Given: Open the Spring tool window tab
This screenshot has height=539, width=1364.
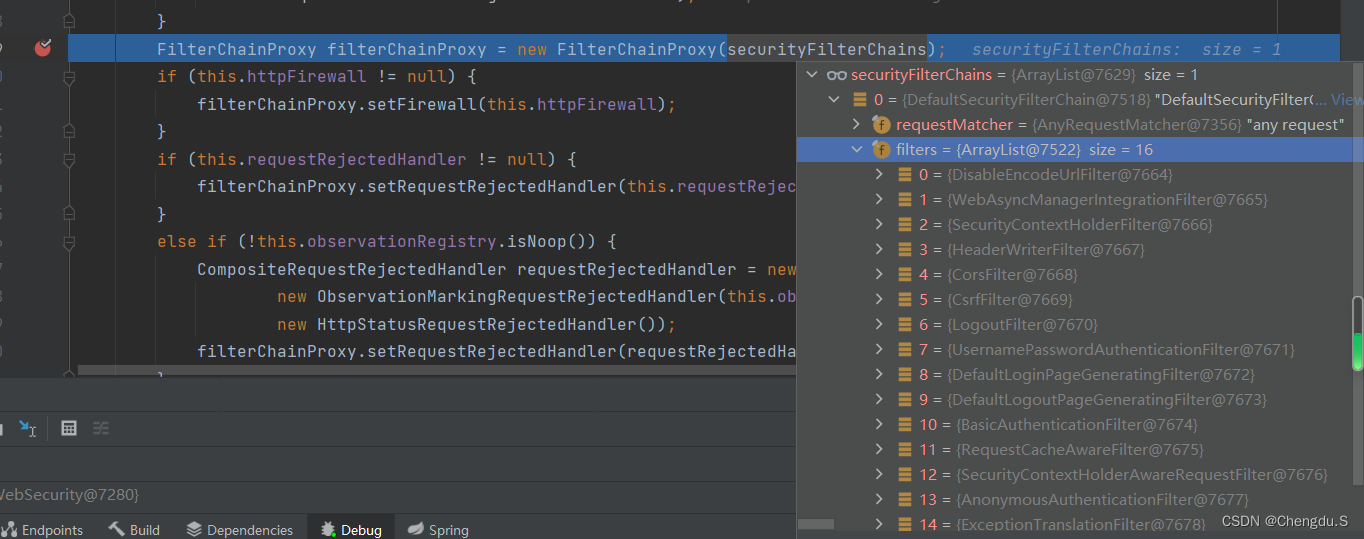Looking at the screenshot, I should click(x=438, y=530).
